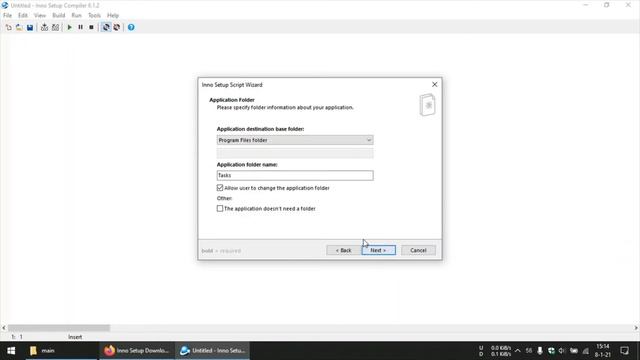This screenshot has height=360, width=640.
Task: Switch to the main folder taskbar item
Action: tap(62, 351)
